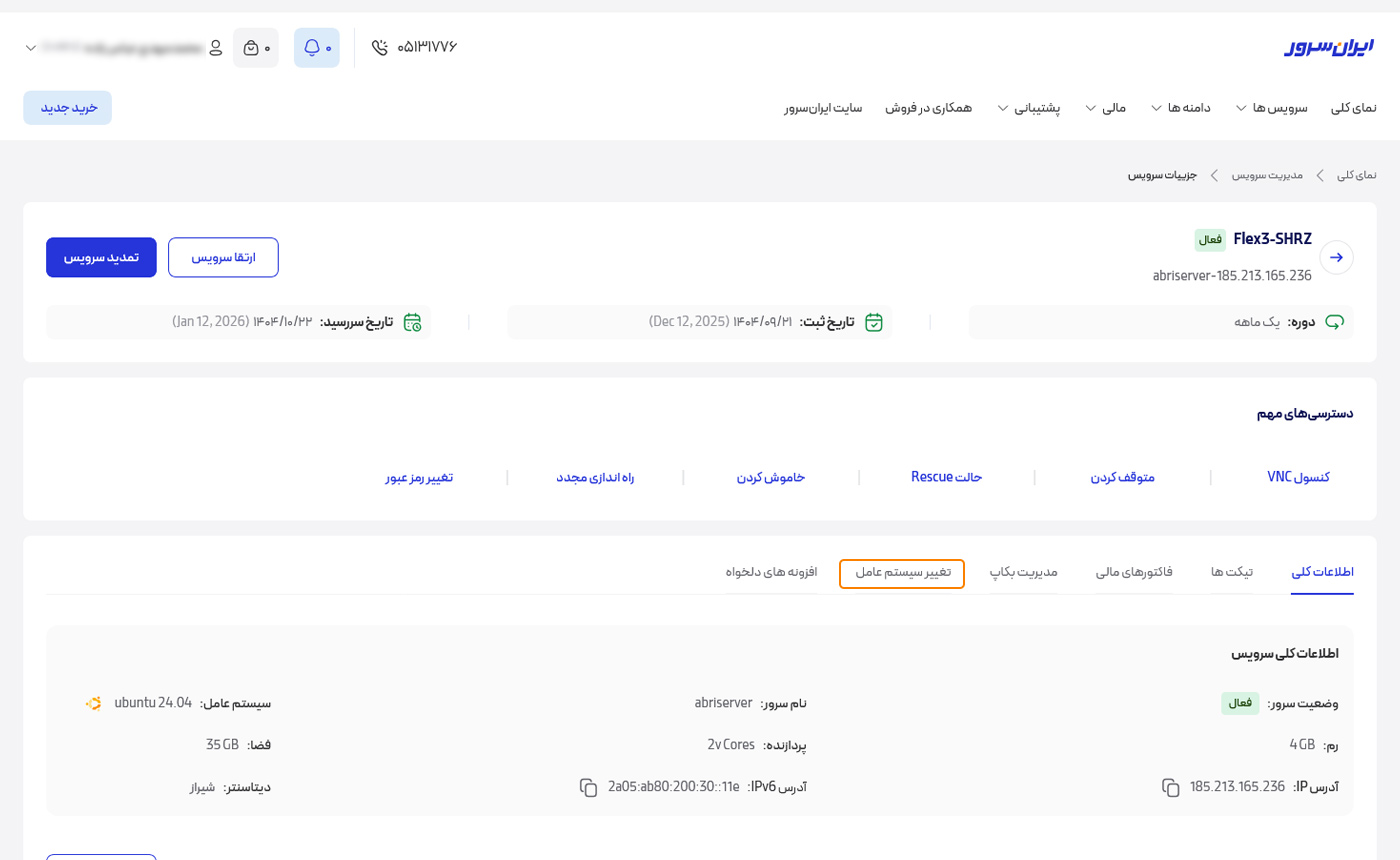Image resolution: width=1400 pixels, height=860 pixels.
Task: Click the calendar icon beside تاریخ ثبت
Action: [875, 322]
